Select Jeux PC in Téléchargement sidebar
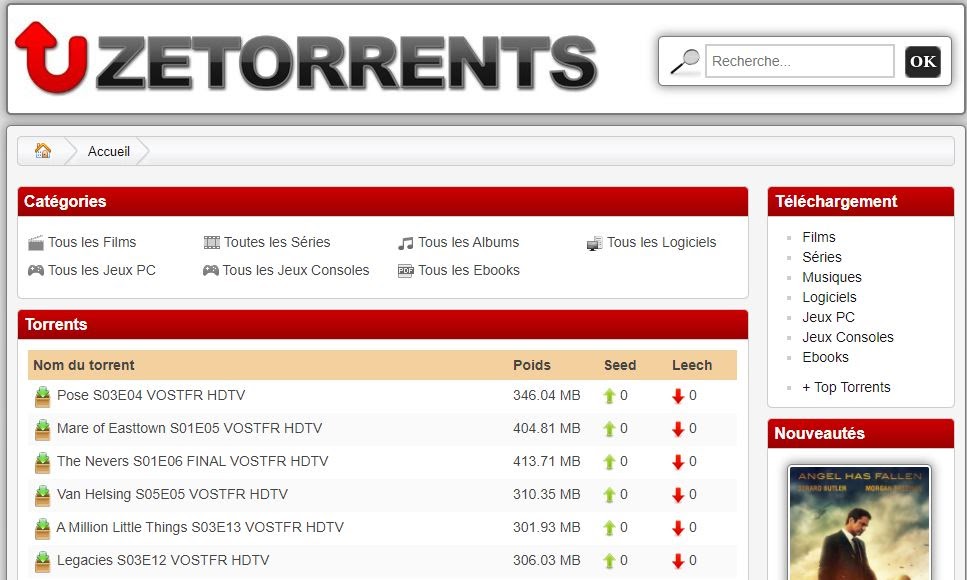967x580 pixels. click(828, 317)
